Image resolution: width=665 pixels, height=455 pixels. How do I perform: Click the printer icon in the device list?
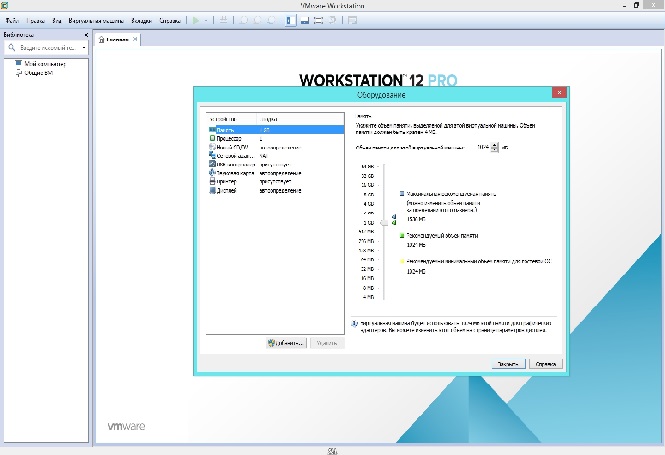click(212, 181)
